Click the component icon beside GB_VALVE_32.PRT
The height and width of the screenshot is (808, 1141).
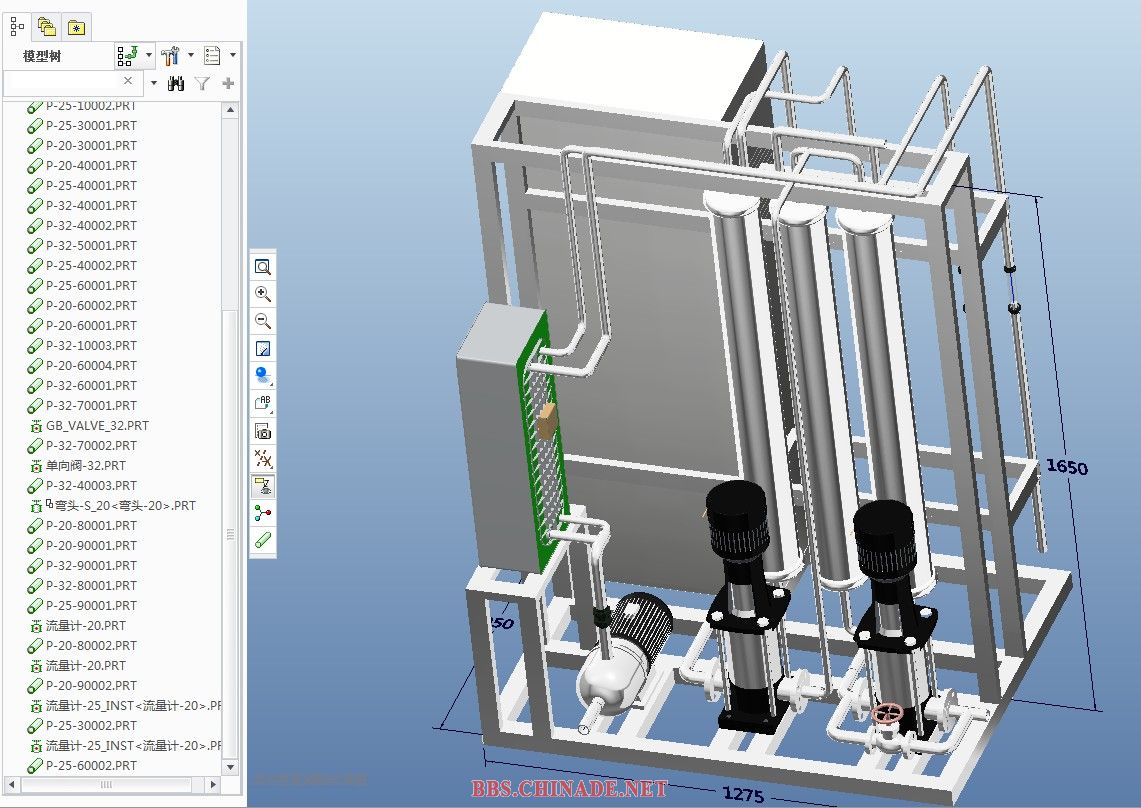pyautogui.click(x=36, y=426)
